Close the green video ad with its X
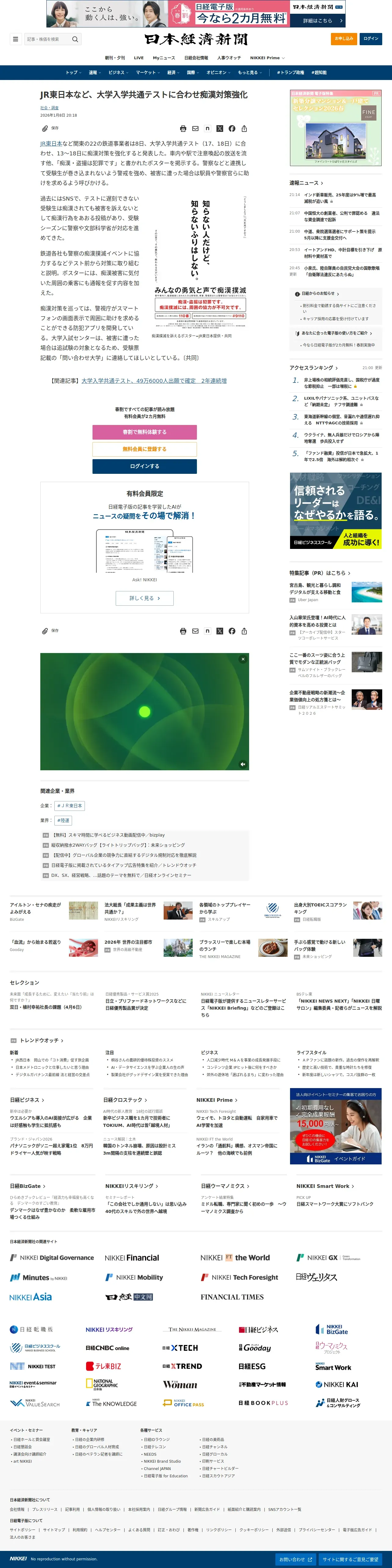 coord(243,659)
